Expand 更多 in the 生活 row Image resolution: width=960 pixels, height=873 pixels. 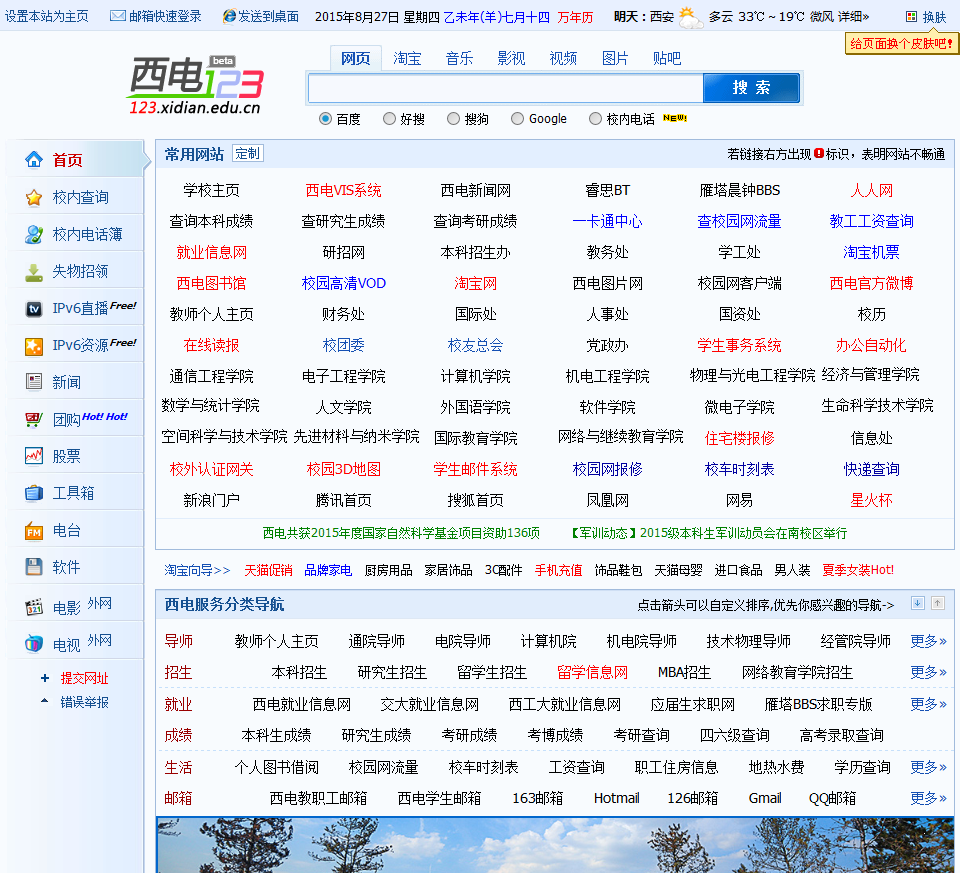(x=928, y=768)
